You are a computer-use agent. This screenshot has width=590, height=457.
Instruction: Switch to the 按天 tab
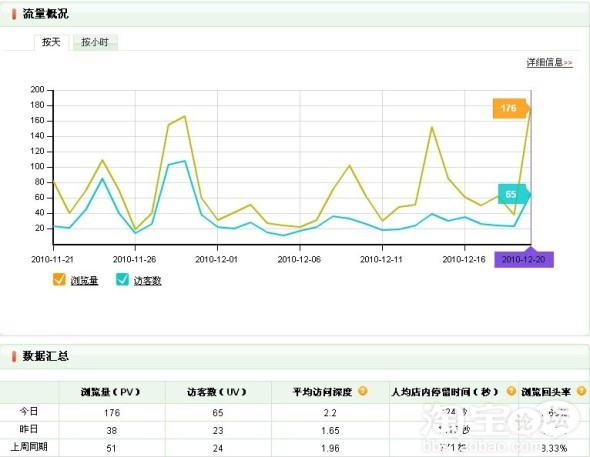(x=51, y=42)
